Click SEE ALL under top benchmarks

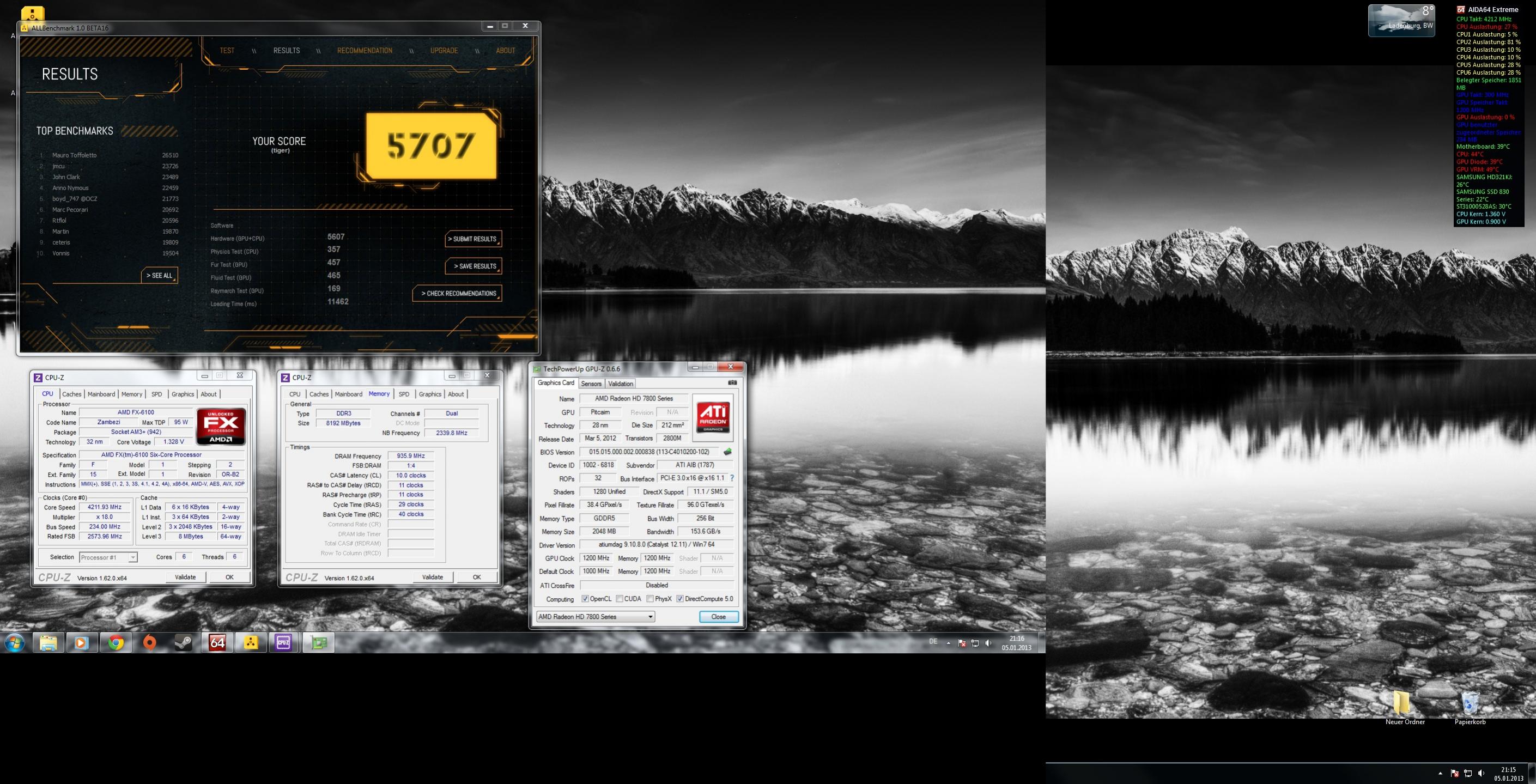click(159, 276)
